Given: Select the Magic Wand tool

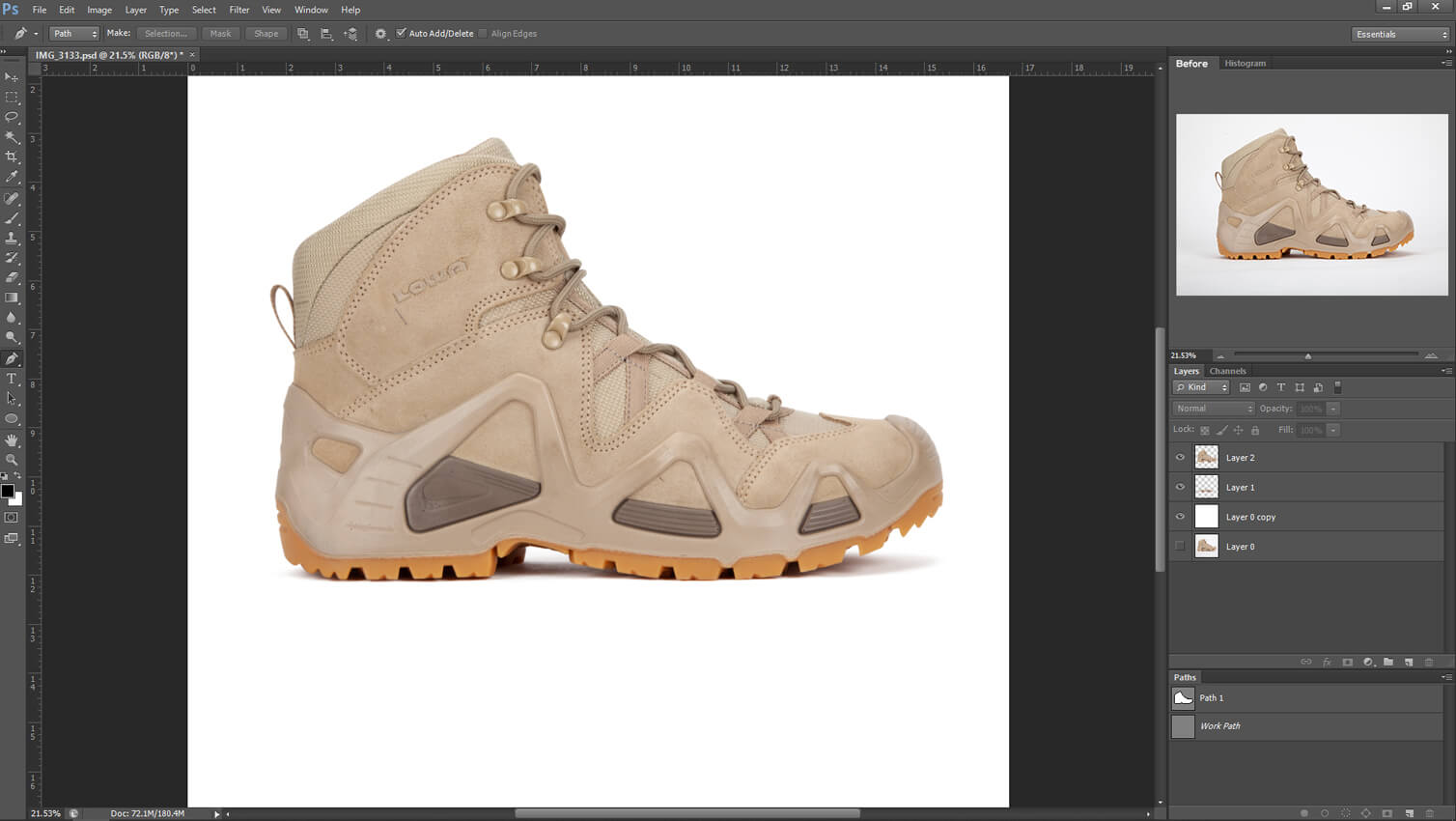Looking at the screenshot, I should tap(12, 137).
